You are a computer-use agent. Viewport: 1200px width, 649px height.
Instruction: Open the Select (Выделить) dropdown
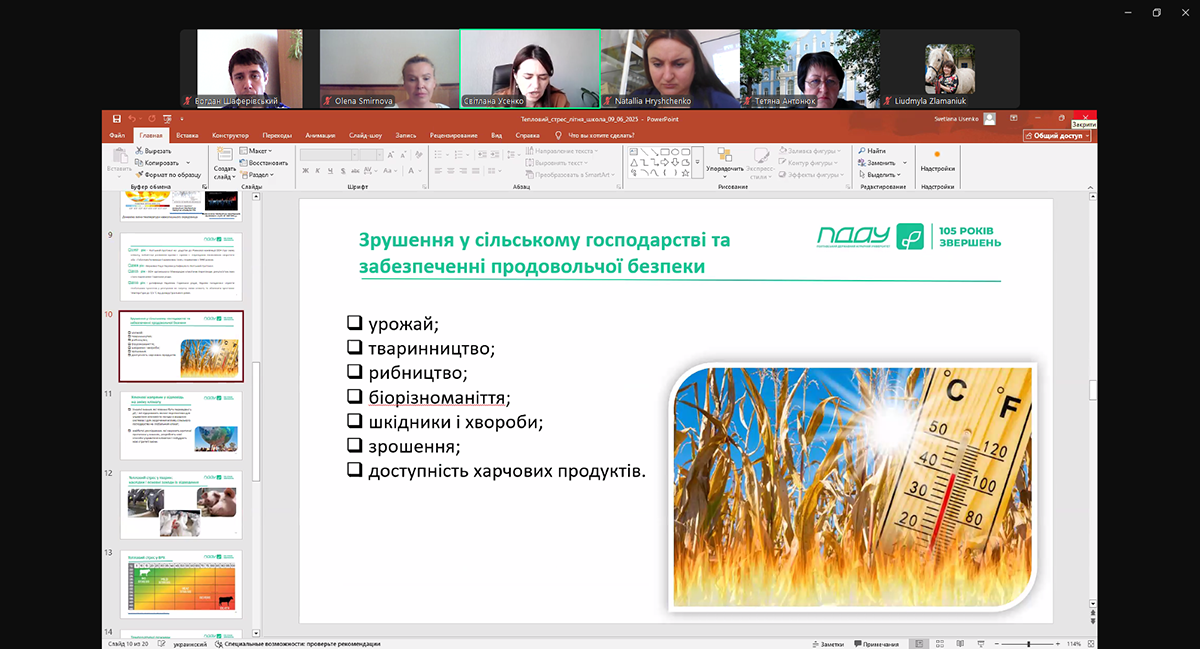click(880, 174)
